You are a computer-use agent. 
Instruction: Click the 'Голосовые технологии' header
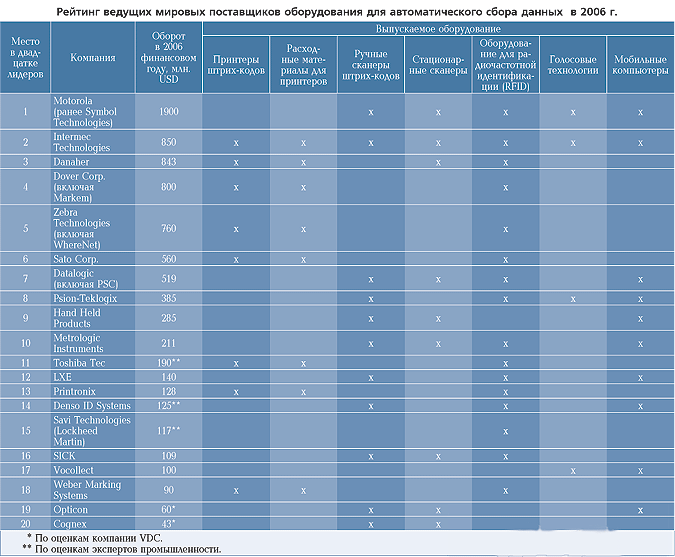tap(573, 65)
